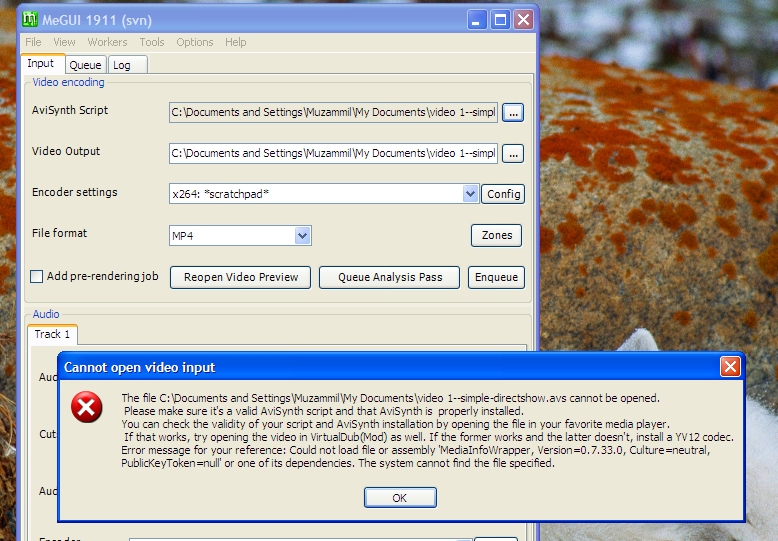Viewport: 778px width, 541px height.
Task: Switch to the Log tab
Action: 127,65
